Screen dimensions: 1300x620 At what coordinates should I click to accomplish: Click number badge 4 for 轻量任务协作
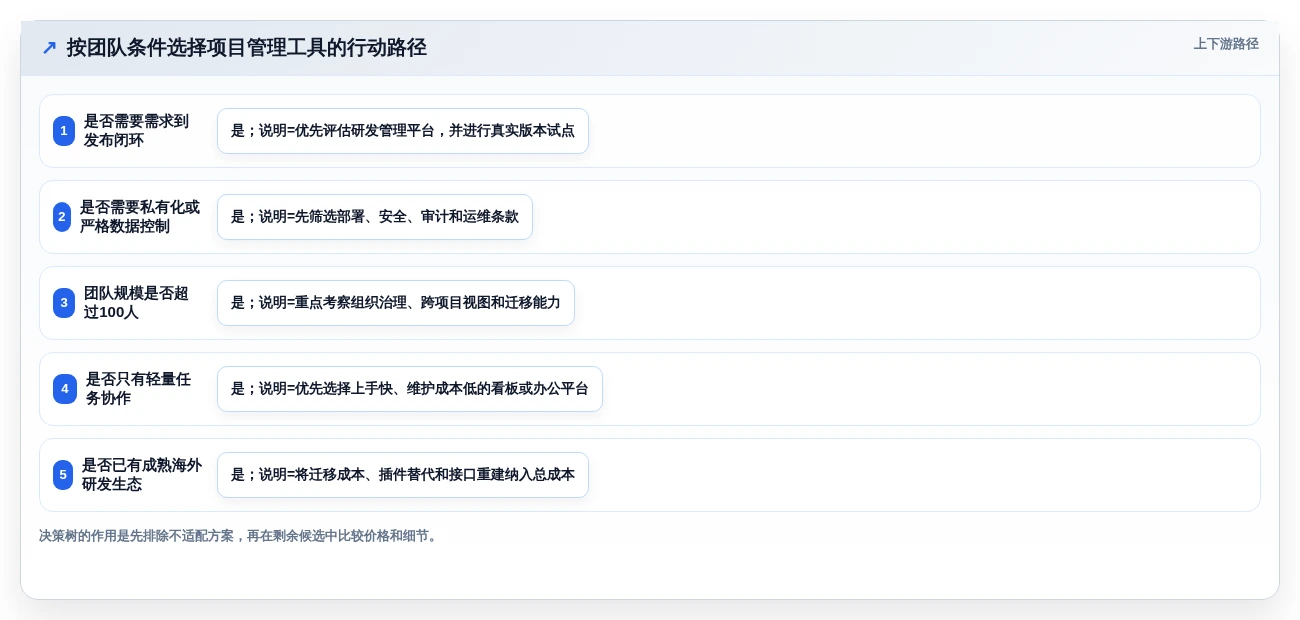click(x=65, y=389)
